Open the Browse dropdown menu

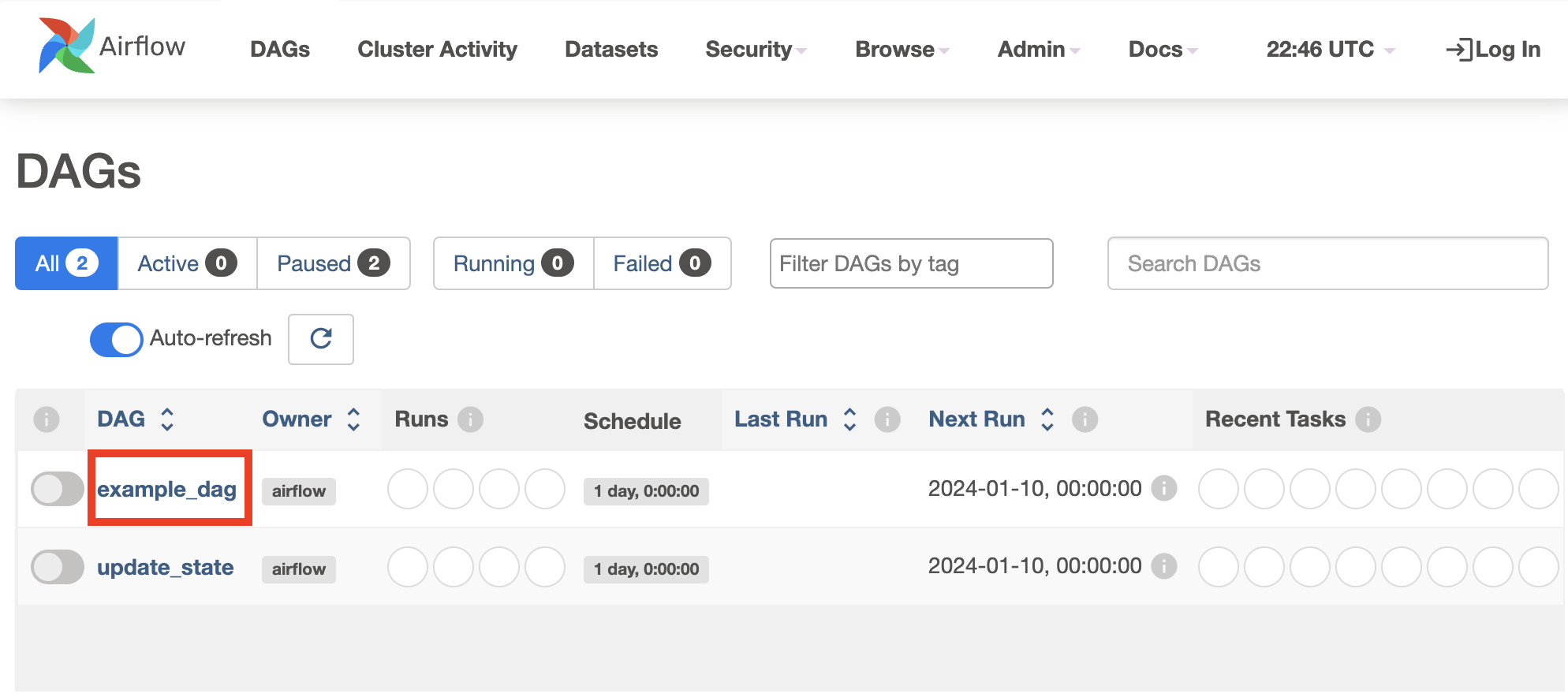click(902, 50)
